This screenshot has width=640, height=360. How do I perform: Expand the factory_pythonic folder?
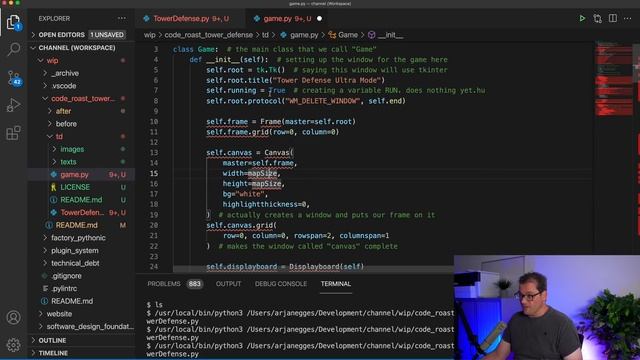pyautogui.click(x=81, y=238)
